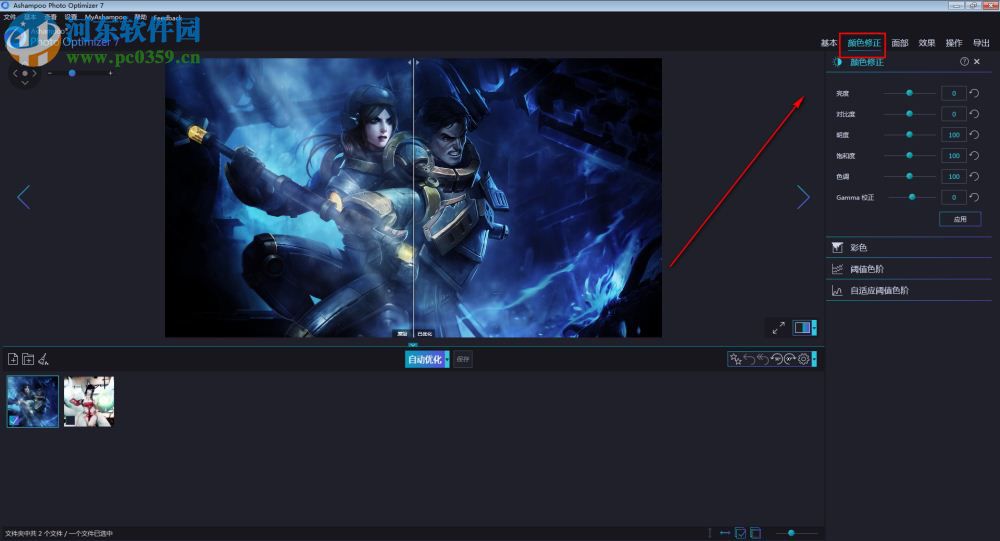Open the Feedback menu
The height and width of the screenshot is (541, 1000).
(x=168, y=18)
